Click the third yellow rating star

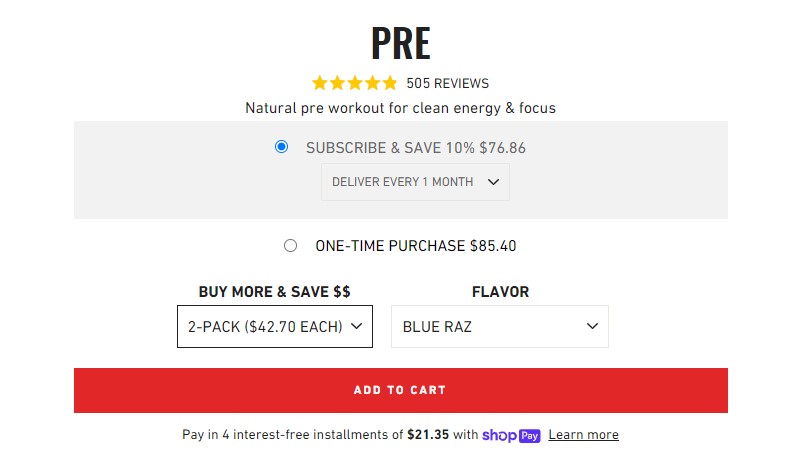[355, 83]
